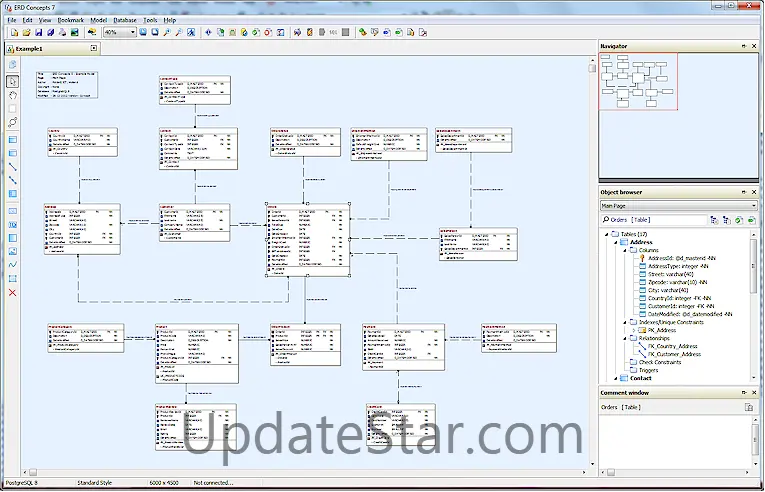Pin the Navigator panel
This screenshot has width=765, height=492.
(743, 47)
